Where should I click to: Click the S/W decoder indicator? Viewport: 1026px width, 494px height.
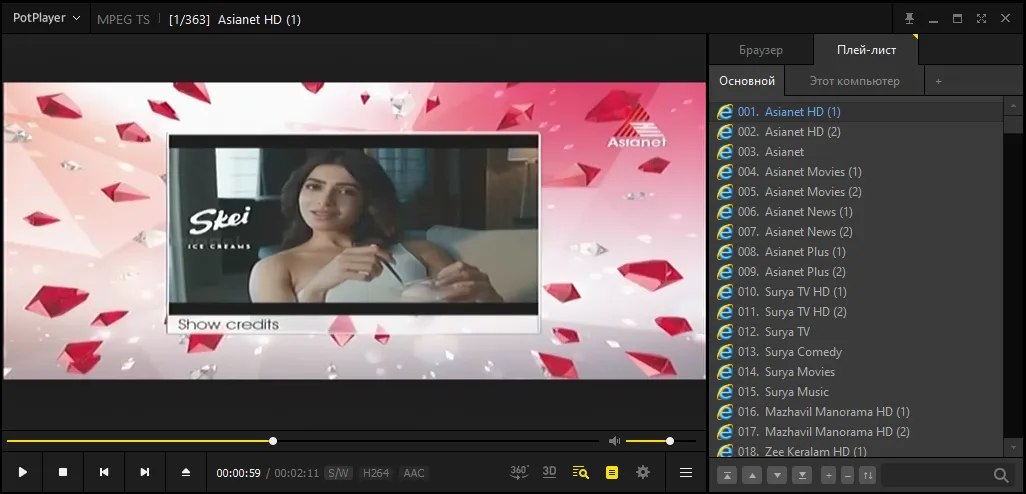(339, 473)
